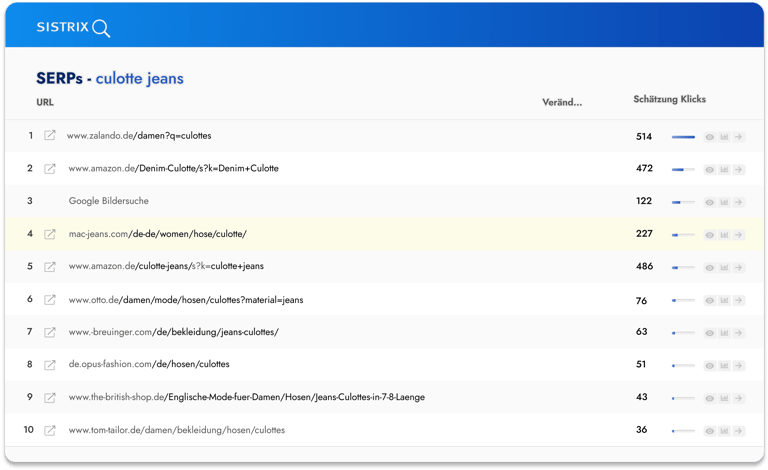768x470 pixels.
Task: Show chart icon for tom-tailor.de row
Action: [x=724, y=431]
